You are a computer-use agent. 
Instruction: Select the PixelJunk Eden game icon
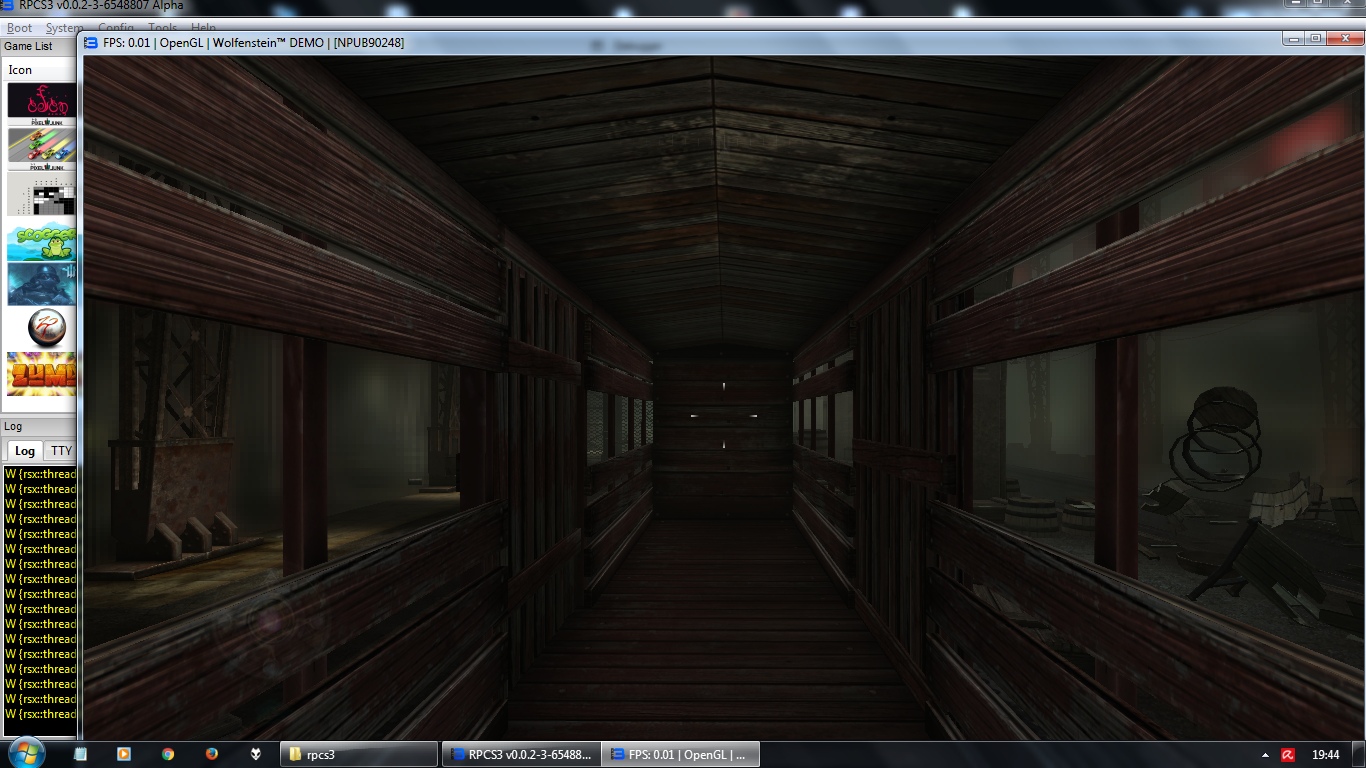(x=42, y=102)
